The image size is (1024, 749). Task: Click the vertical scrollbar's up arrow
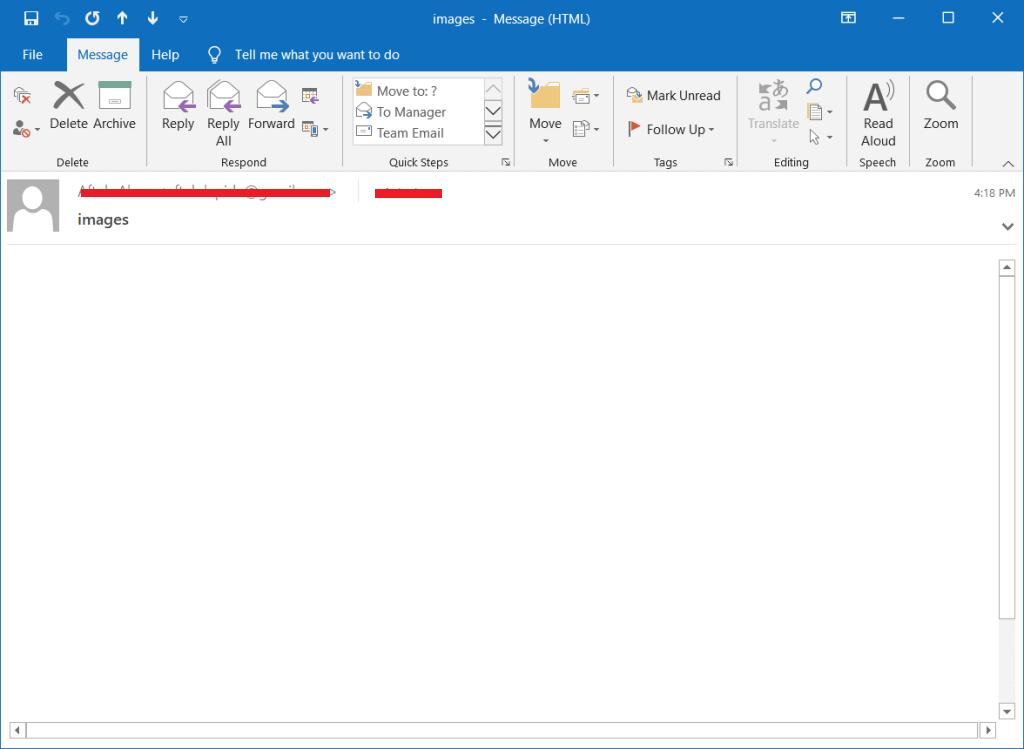point(1006,267)
